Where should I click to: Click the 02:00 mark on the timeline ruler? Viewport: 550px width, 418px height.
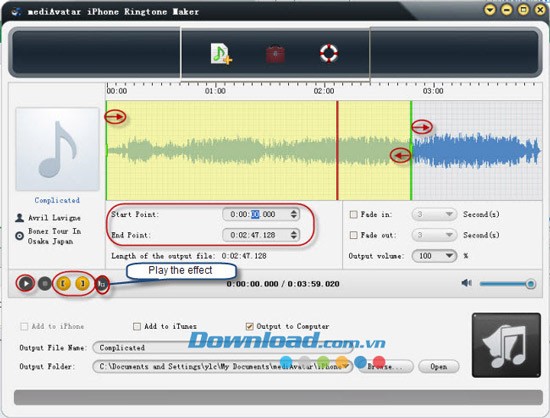(x=324, y=90)
